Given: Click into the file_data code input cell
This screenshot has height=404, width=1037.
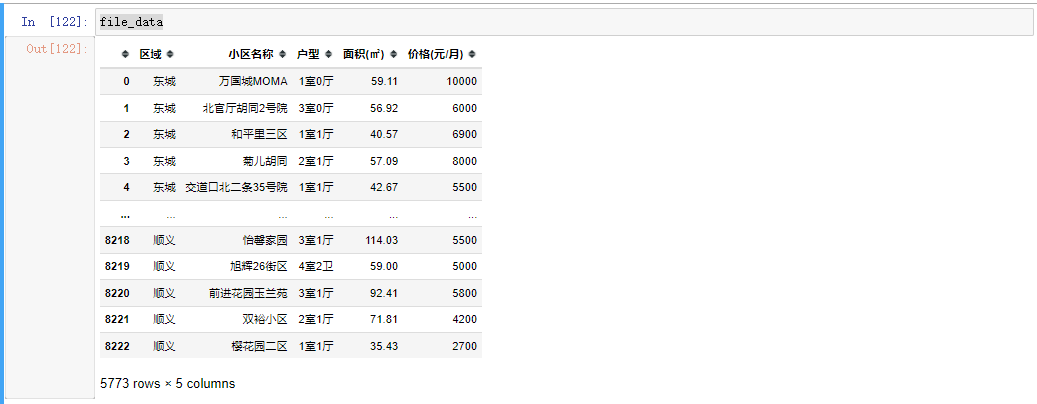Looking at the screenshot, I should [563, 22].
